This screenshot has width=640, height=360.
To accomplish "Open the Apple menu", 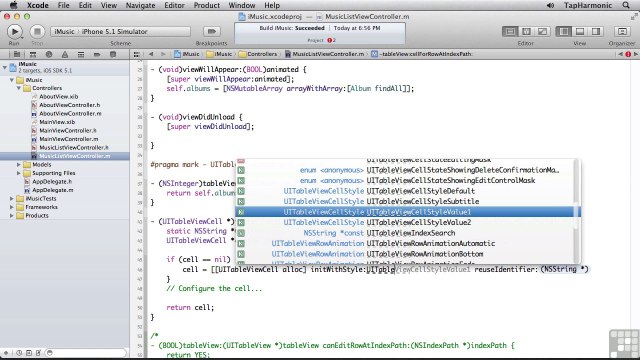I will click(13, 5).
